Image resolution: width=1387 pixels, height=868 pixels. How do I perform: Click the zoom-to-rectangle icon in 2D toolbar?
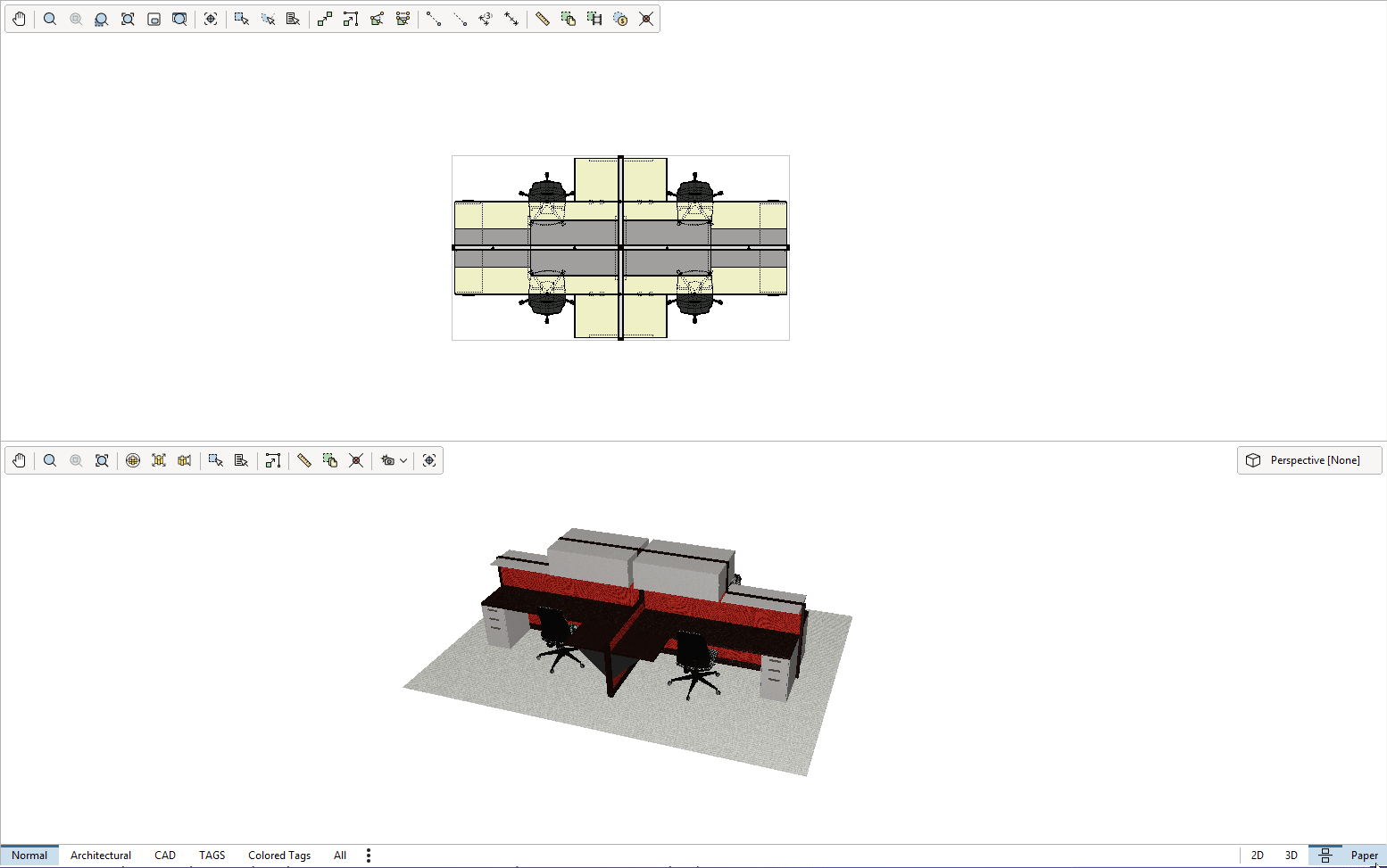click(154, 19)
